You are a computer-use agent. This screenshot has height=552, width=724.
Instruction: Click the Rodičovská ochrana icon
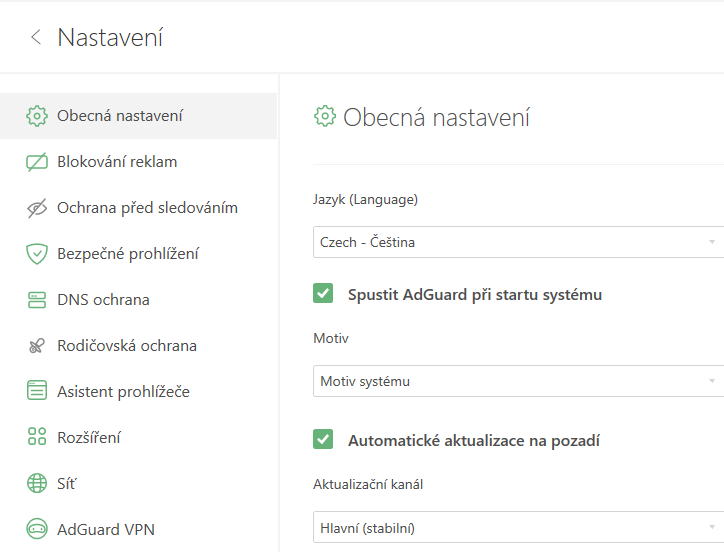(x=37, y=346)
